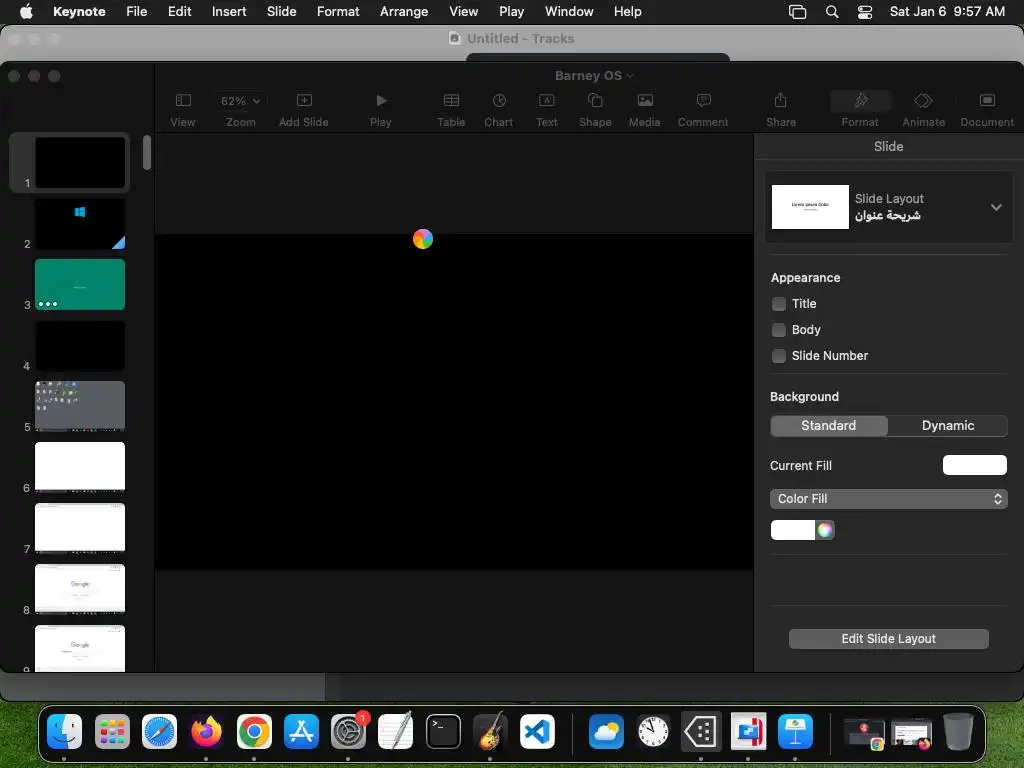The height and width of the screenshot is (768, 1024).
Task: Open the Apple menu
Action: coord(26,11)
